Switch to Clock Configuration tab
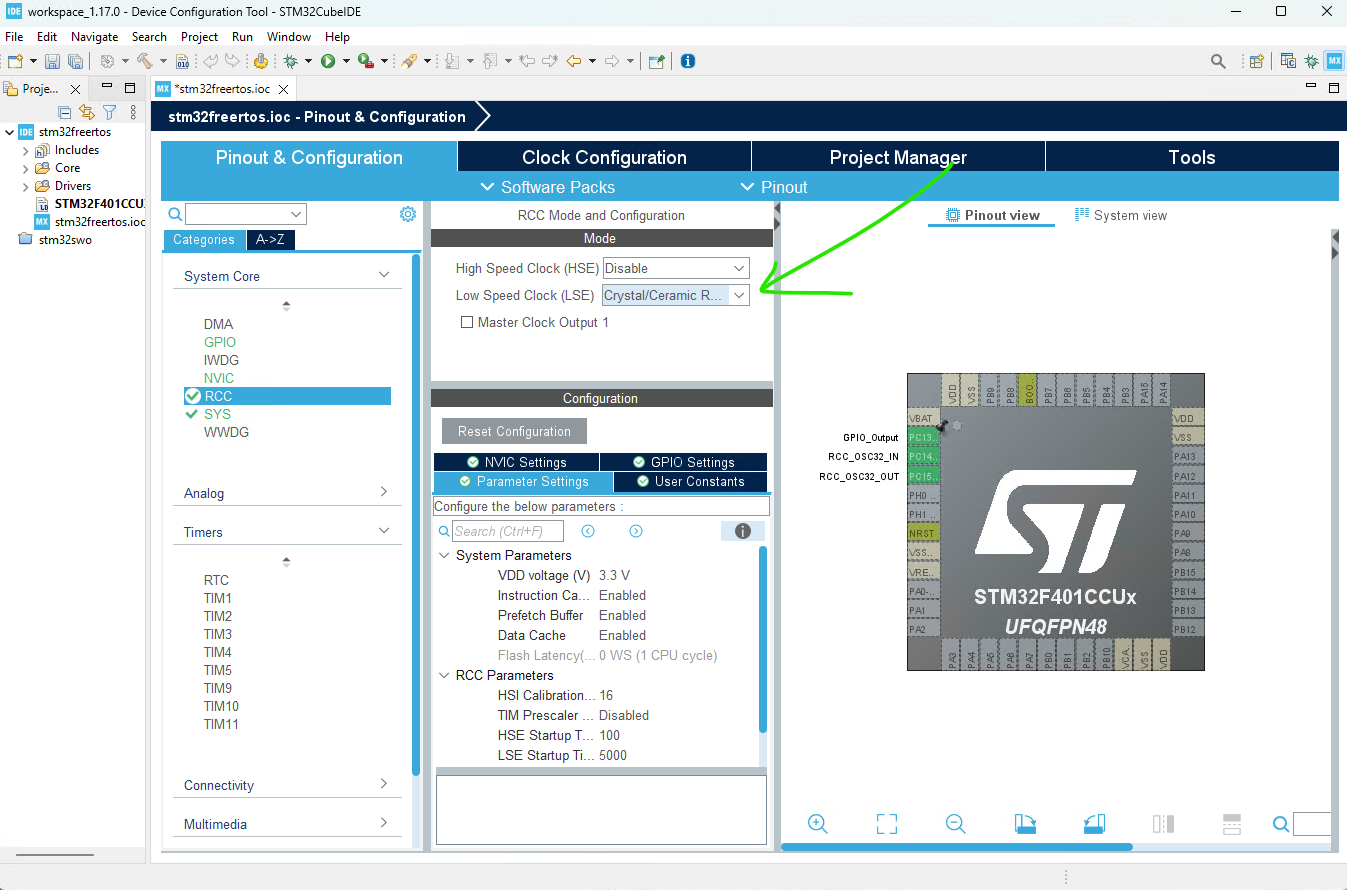The width and height of the screenshot is (1347, 890). tap(604, 157)
